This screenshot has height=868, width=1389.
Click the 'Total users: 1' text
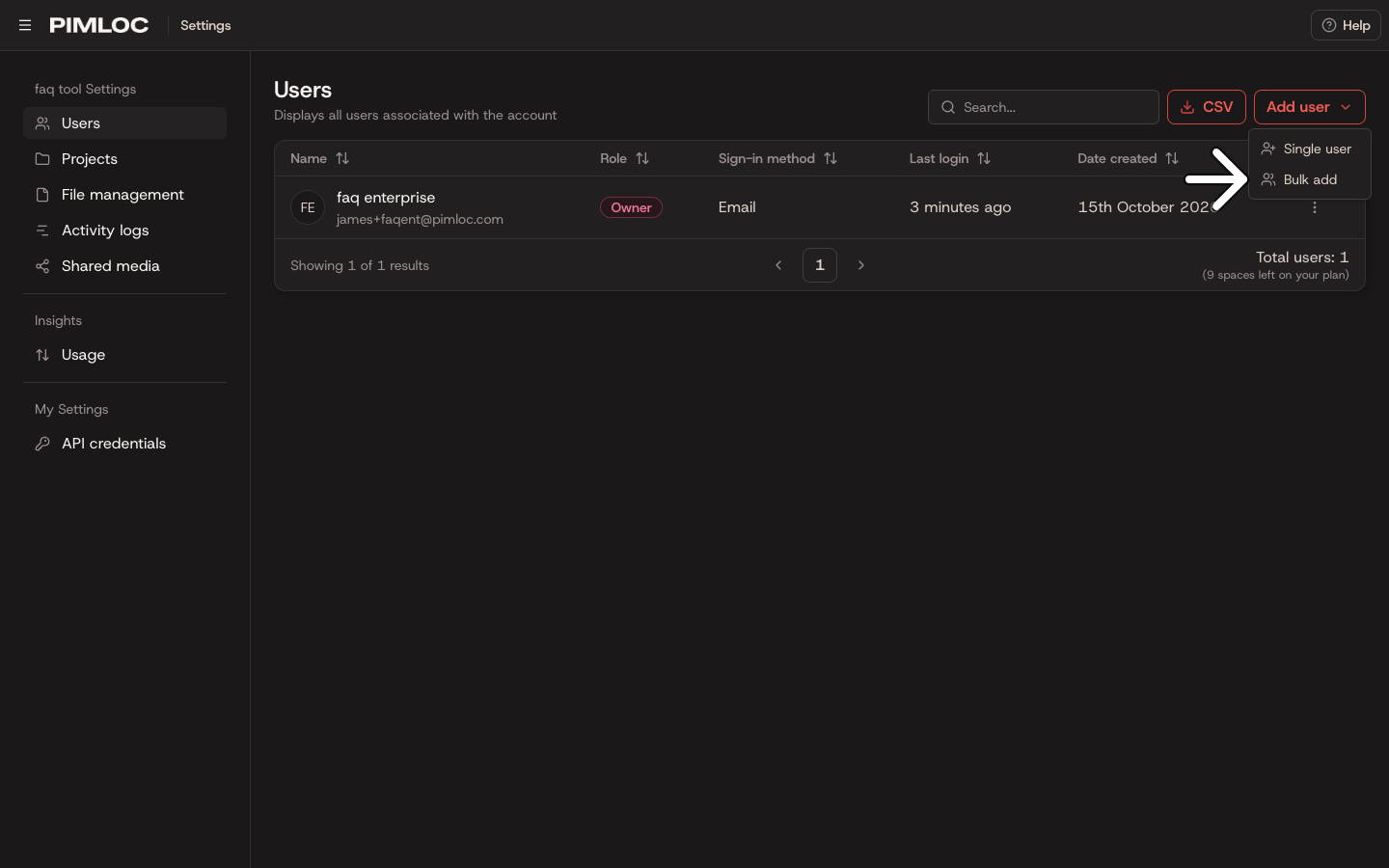(1302, 258)
